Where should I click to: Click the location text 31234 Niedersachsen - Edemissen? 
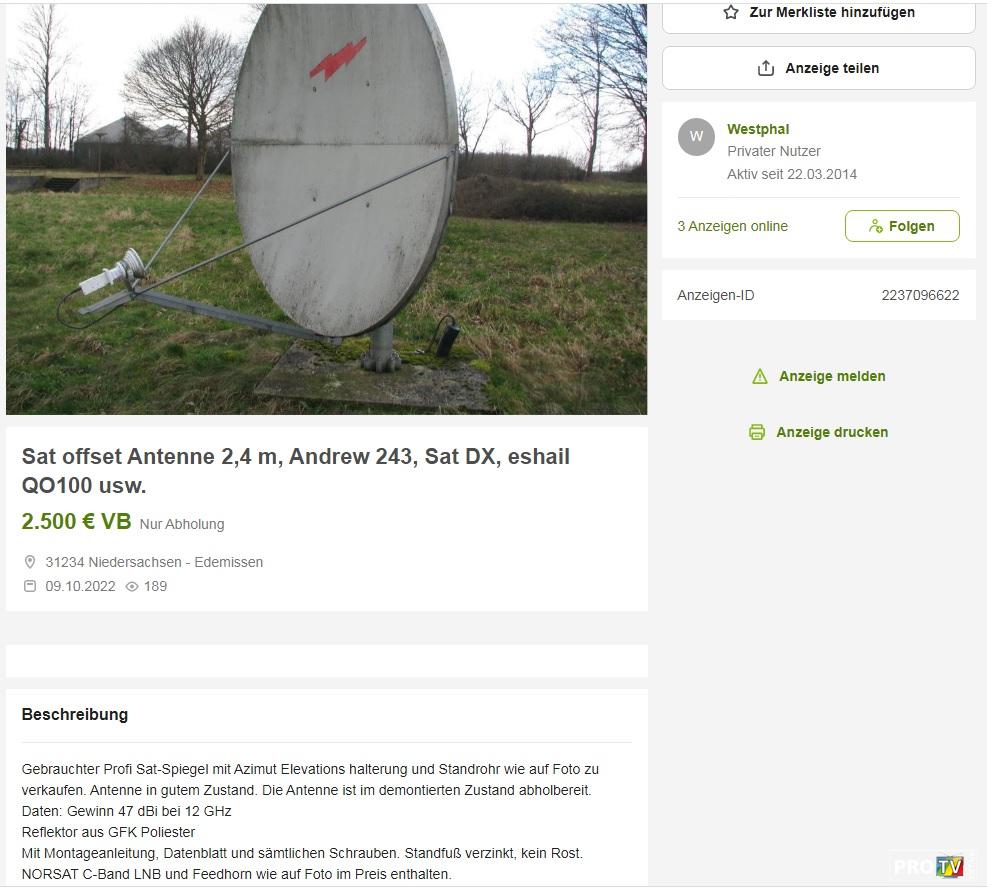pos(154,562)
